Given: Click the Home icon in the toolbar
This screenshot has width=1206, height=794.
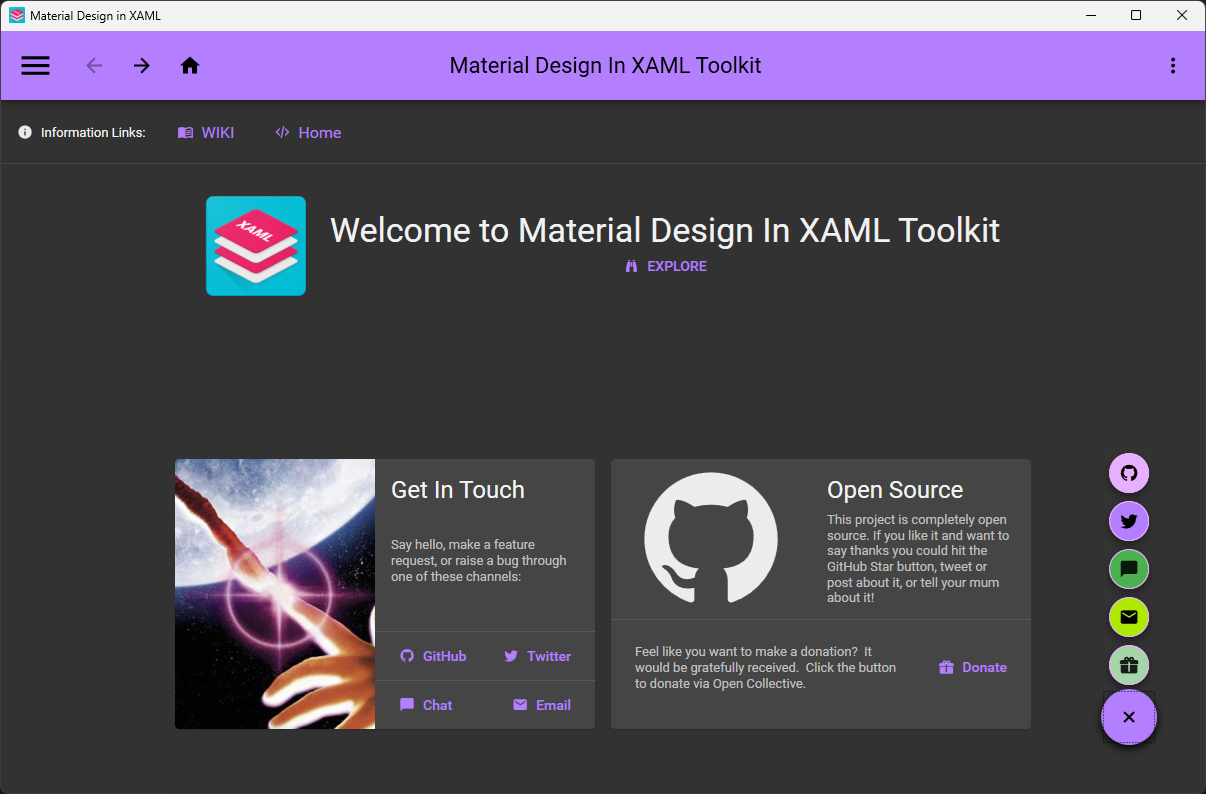Looking at the screenshot, I should [190, 66].
